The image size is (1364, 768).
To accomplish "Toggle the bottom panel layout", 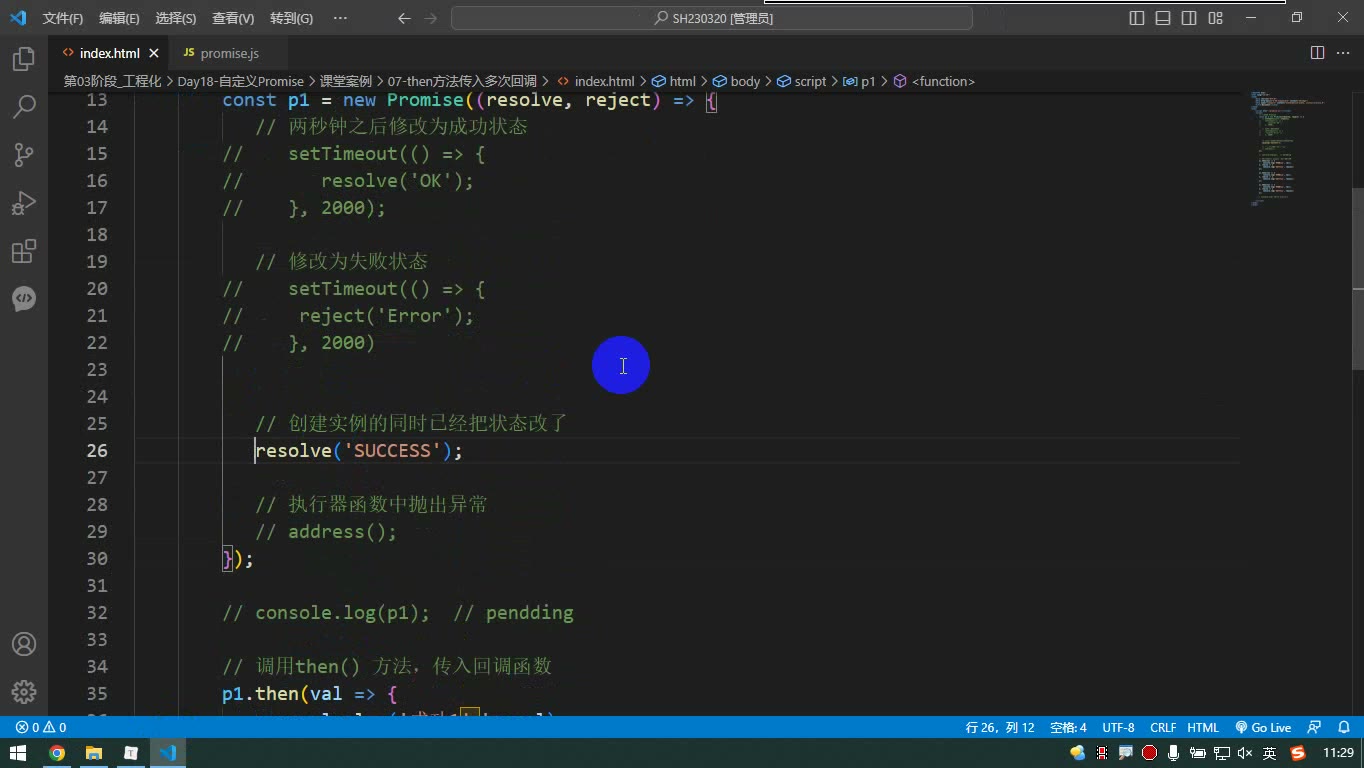I will [x=1163, y=18].
